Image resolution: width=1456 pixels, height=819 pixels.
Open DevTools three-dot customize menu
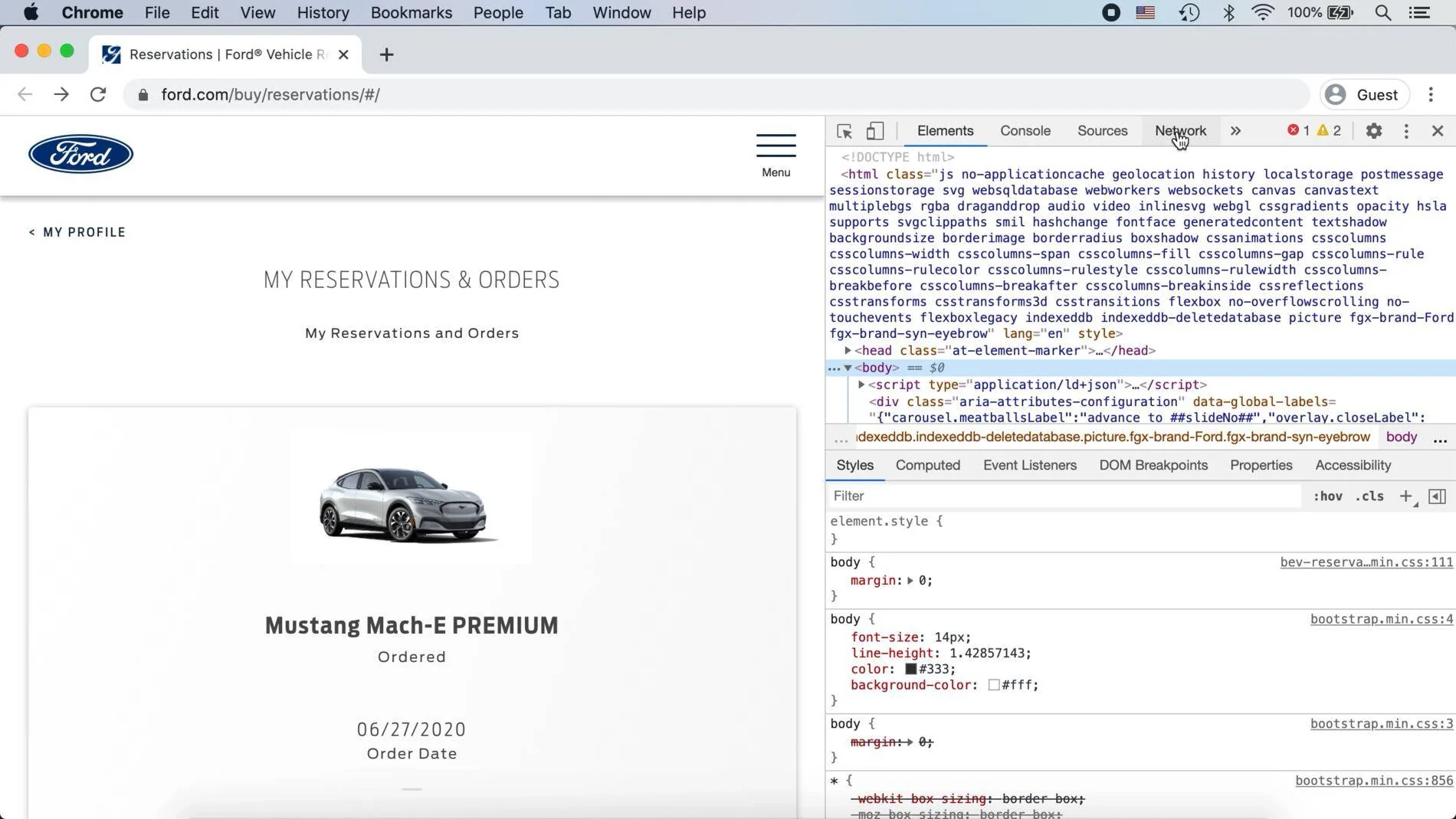coord(1405,131)
